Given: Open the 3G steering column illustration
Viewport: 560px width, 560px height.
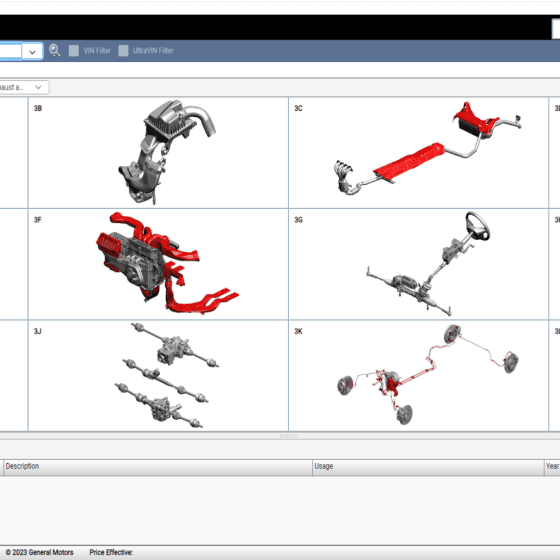Looking at the screenshot, I should [428, 264].
